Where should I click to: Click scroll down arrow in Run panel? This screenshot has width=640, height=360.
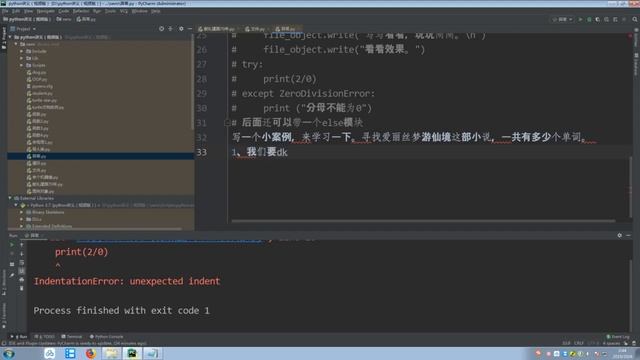pyautogui.click(x=22, y=254)
